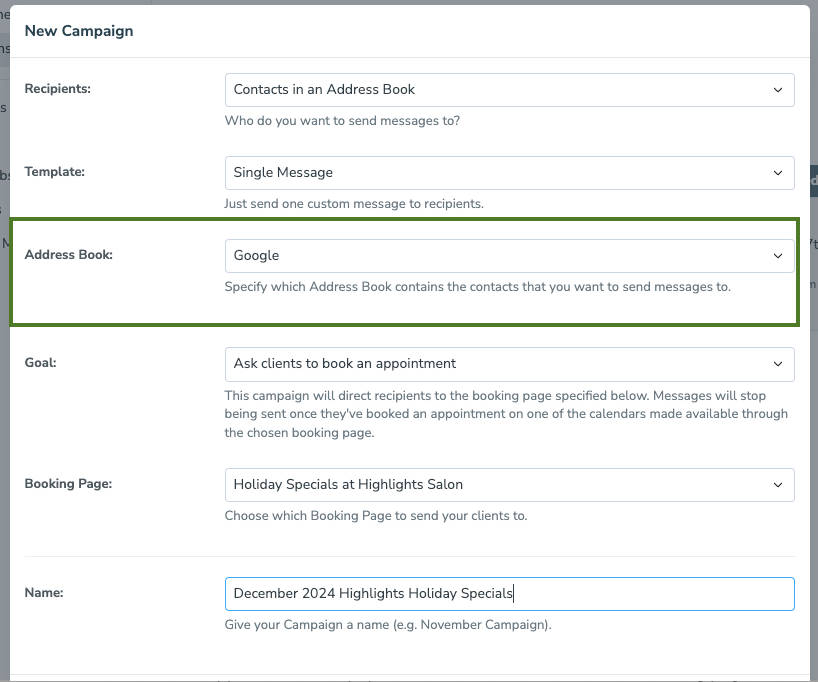
Task: Click the 'Booking Page:' label
Action: pos(68,484)
